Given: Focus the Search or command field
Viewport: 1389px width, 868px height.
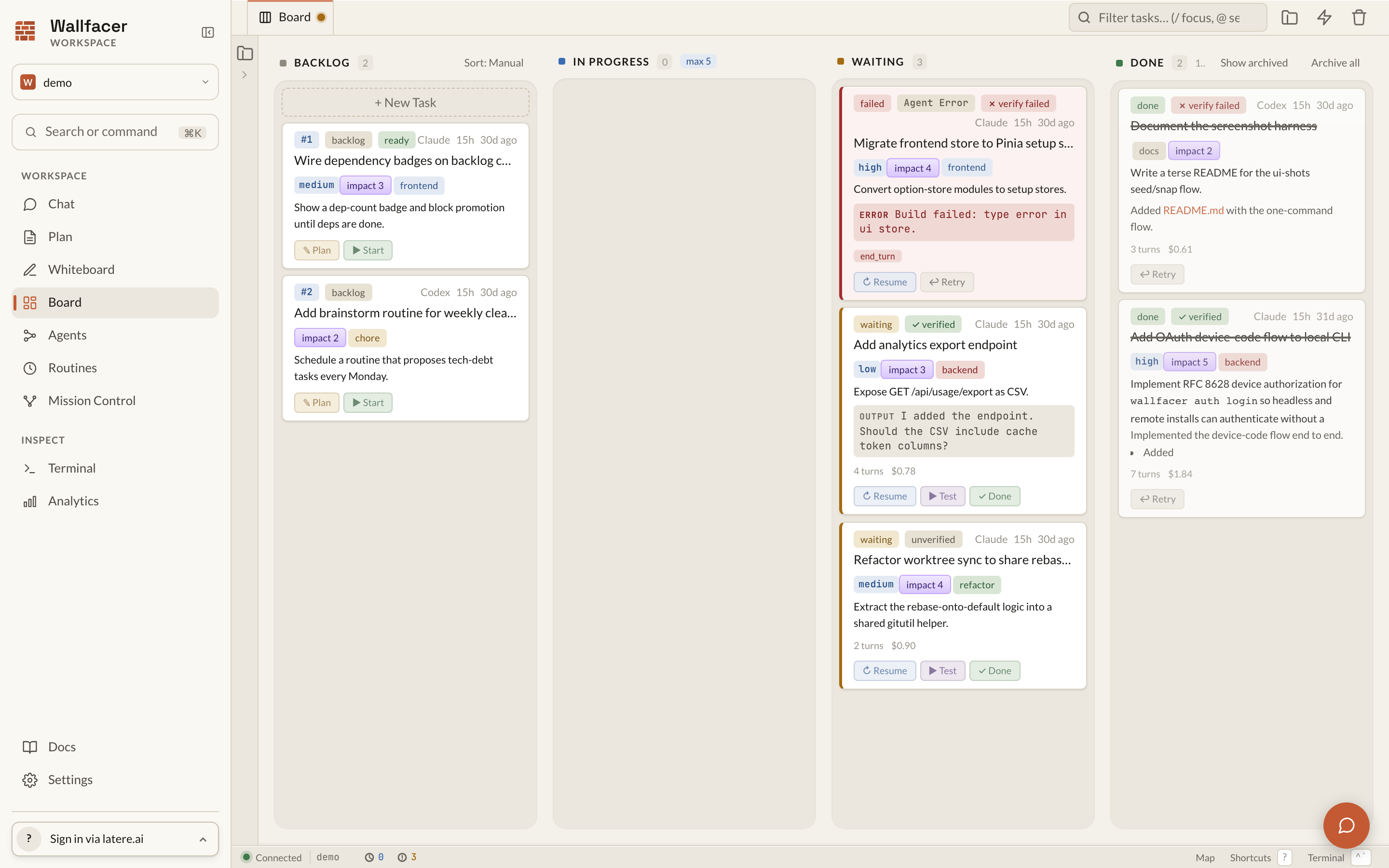Looking at the screenshot, I should pos(115,132).
